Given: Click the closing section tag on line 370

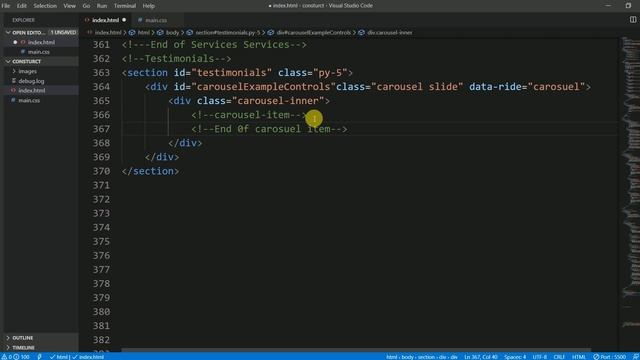Looking at the screenshot, I should point(150,171).
